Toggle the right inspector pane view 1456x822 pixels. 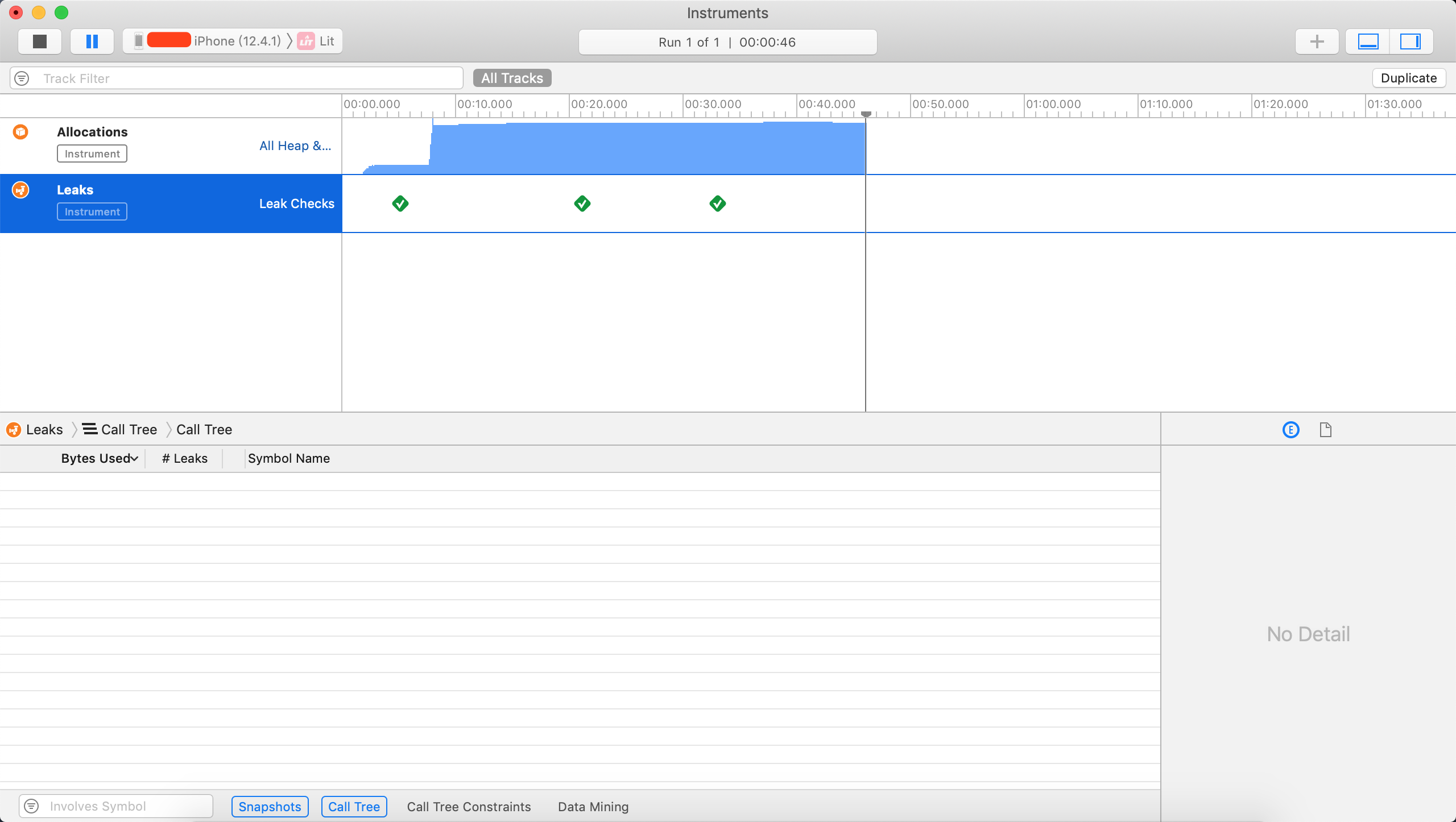click(1410, 41)
